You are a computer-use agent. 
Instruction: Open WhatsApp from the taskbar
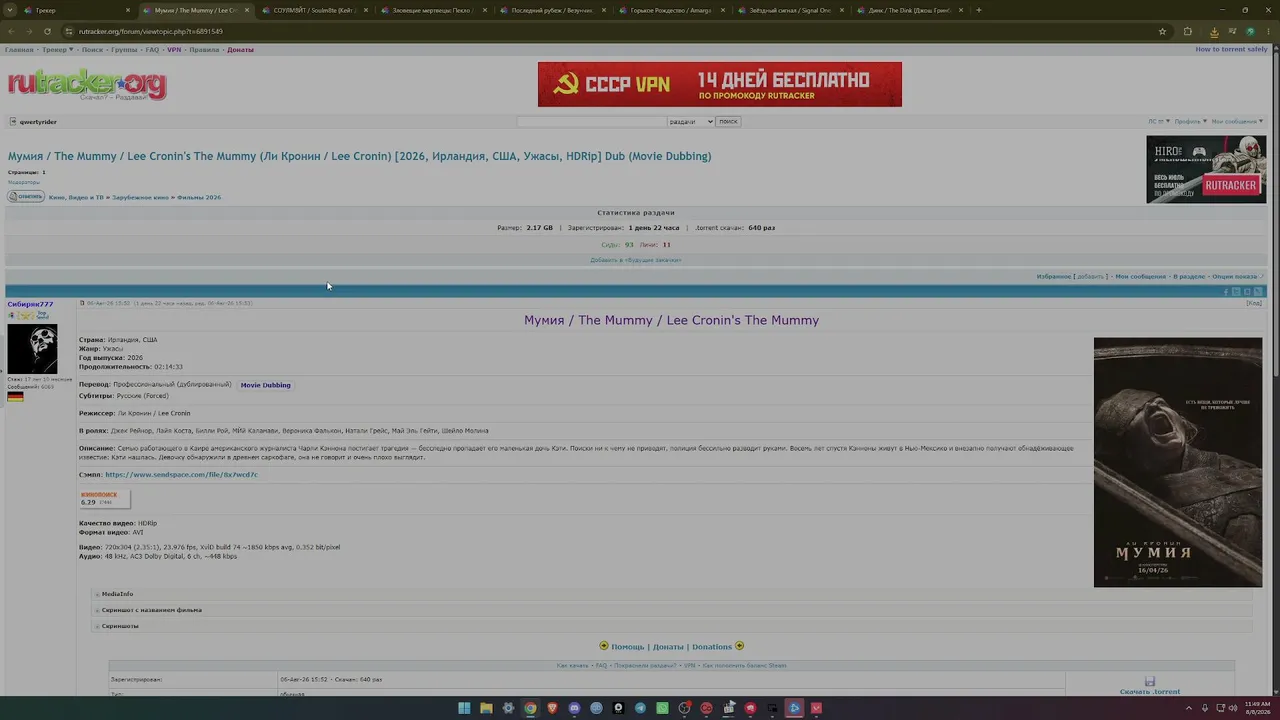(662, 708)
